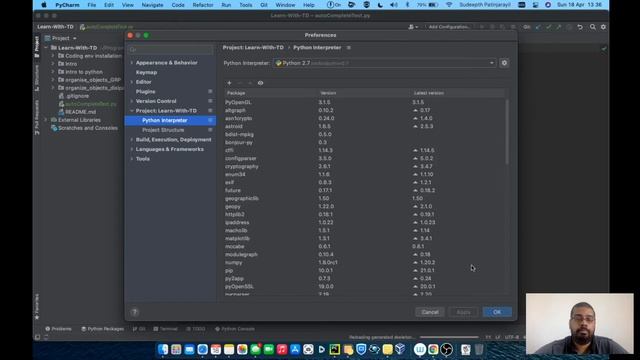This screenshot has height=360, width=640.
Task: Select .gitignore in the project tree
Action: [x=77, y=96]
